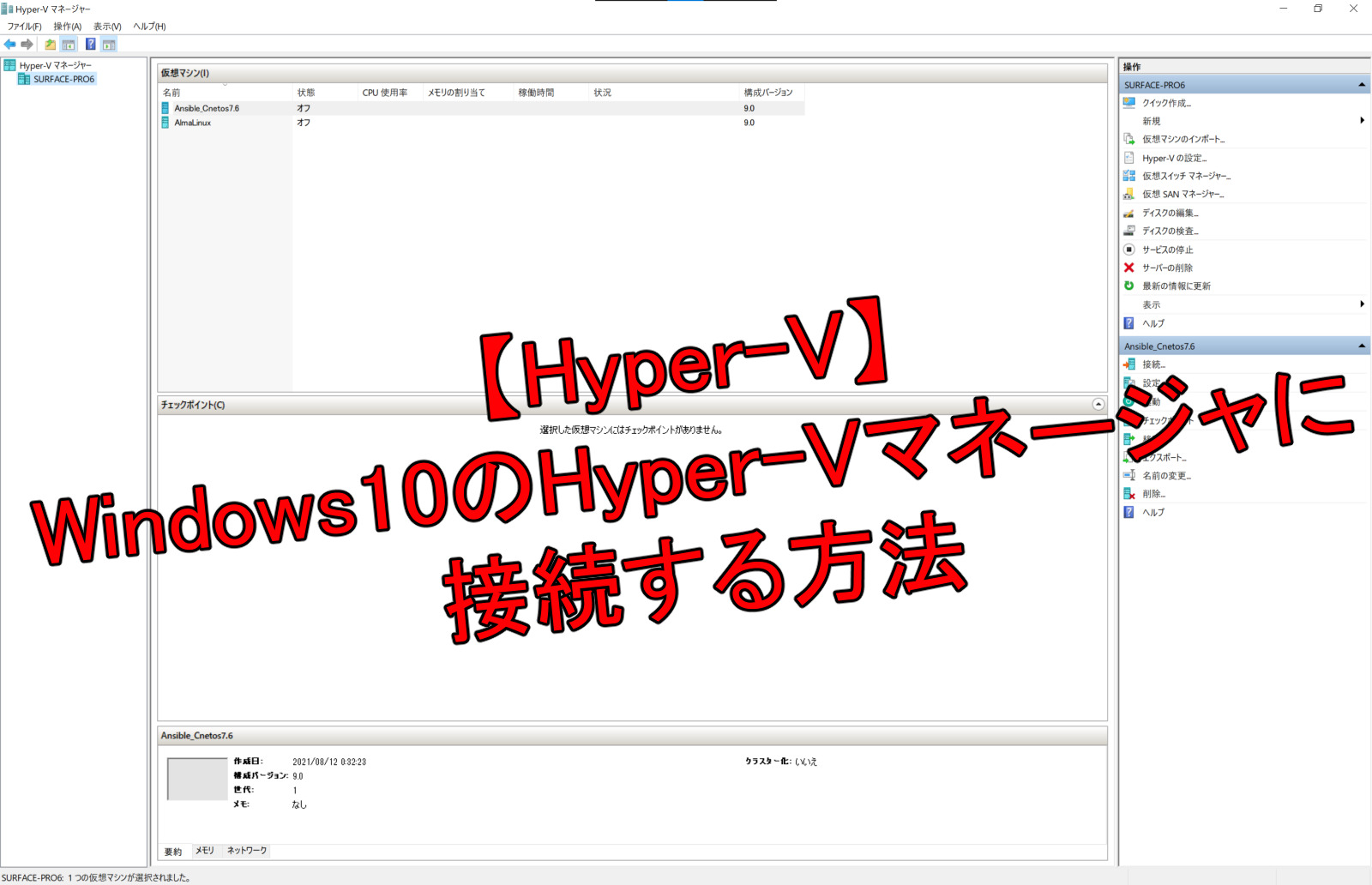
Task: Click the Ansible_Cnetos7.6 virtual machine icon
Action: (165, 108)
